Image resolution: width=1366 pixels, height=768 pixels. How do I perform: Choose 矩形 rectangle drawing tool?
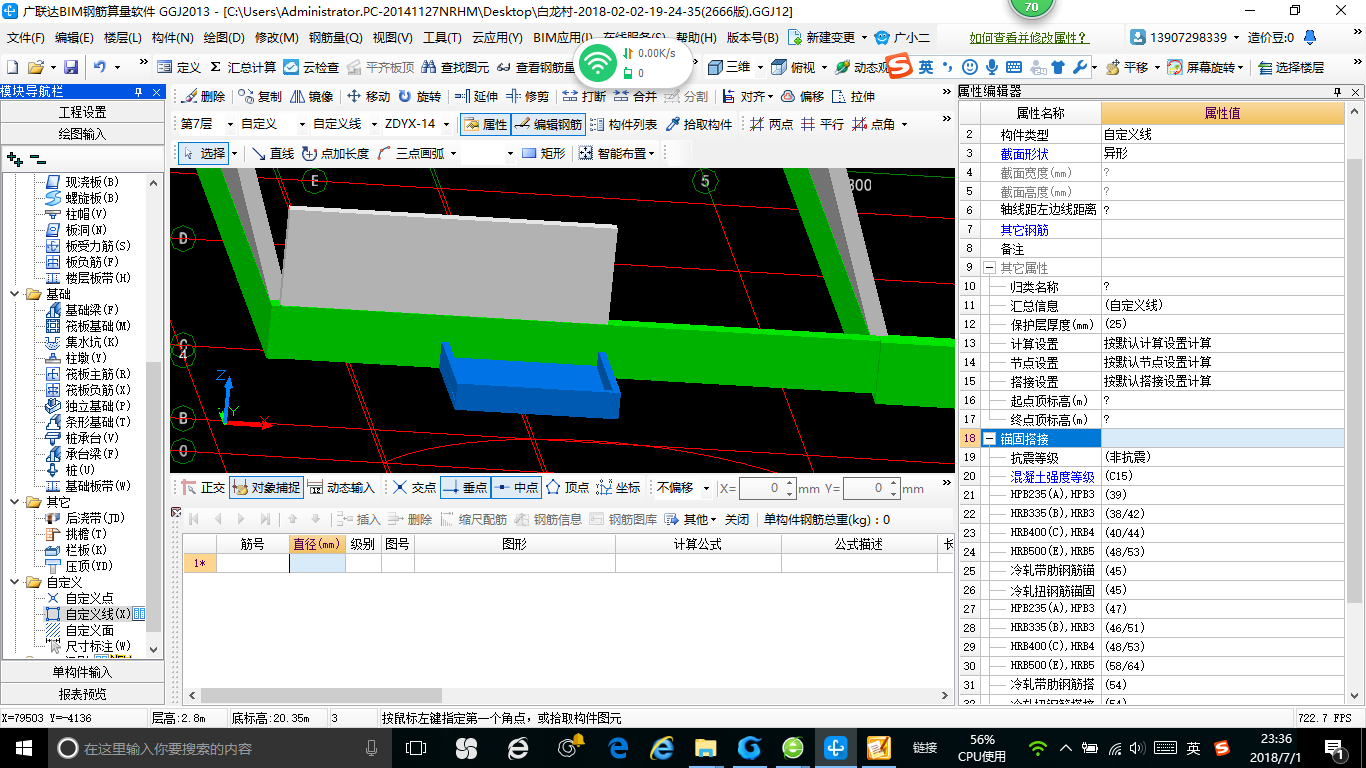[544, 153]
